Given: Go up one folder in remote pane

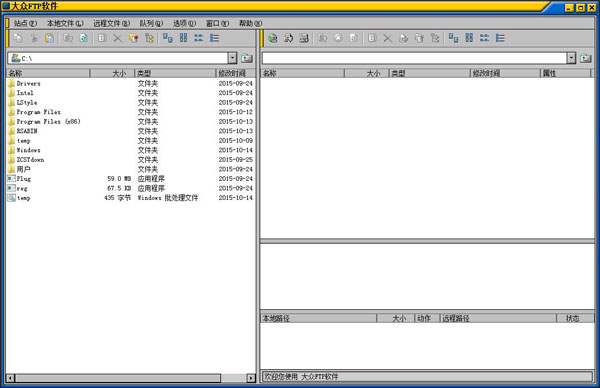Looking at the screenshot, I should (586, 58).
